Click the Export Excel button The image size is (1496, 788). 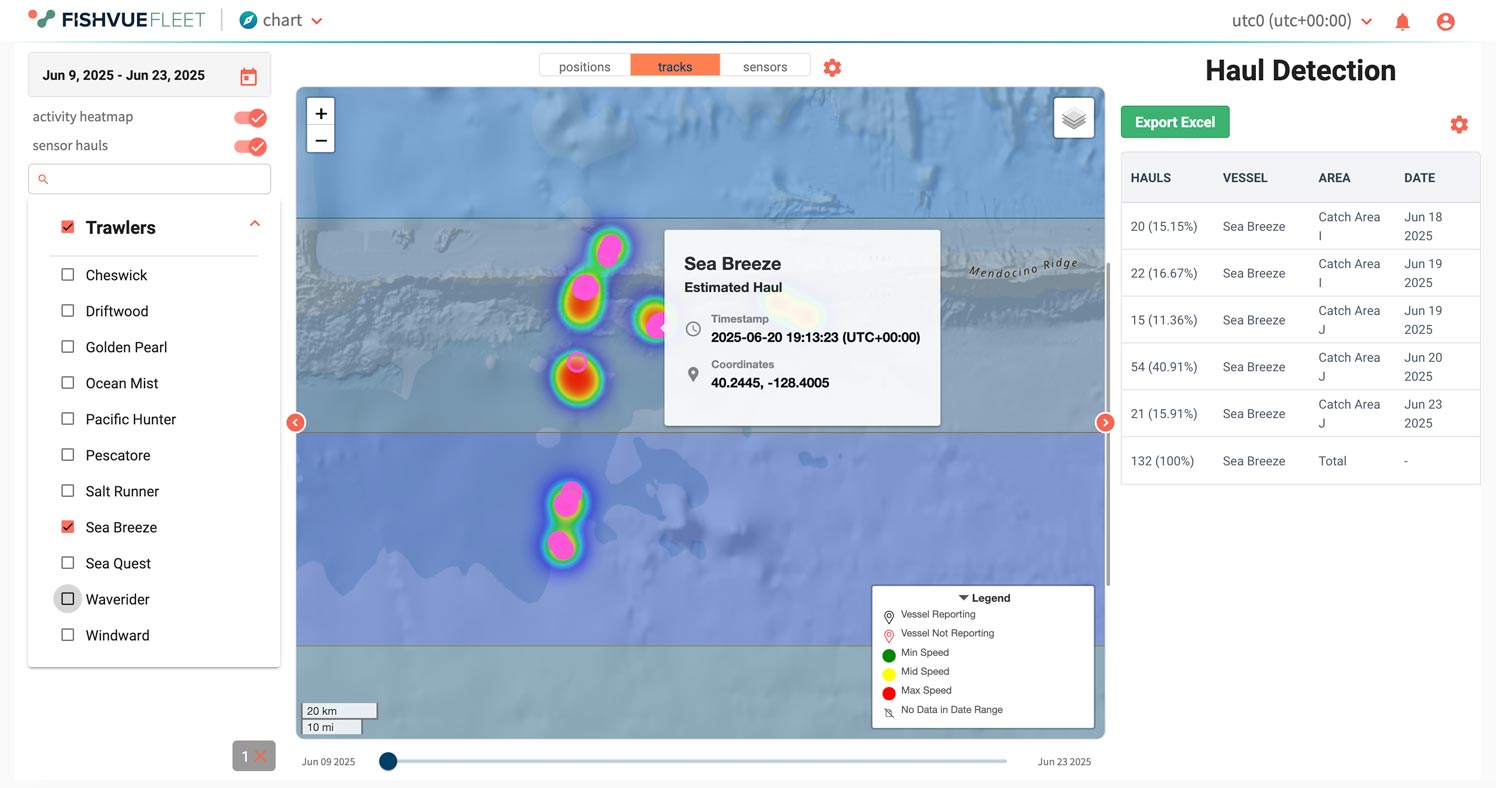(x=1175, y=122)
